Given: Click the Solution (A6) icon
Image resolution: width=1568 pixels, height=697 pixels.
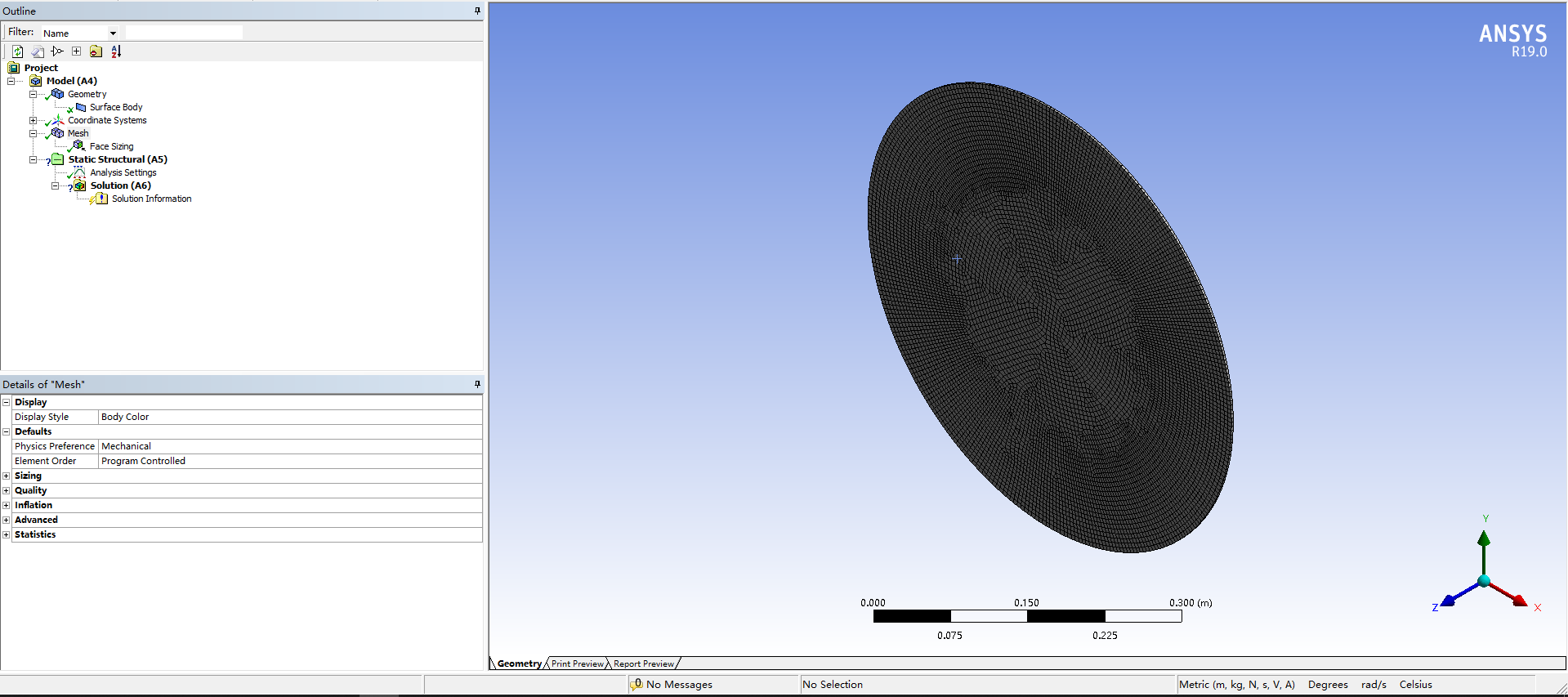Looking at the screenshot, I should [79, 185].
